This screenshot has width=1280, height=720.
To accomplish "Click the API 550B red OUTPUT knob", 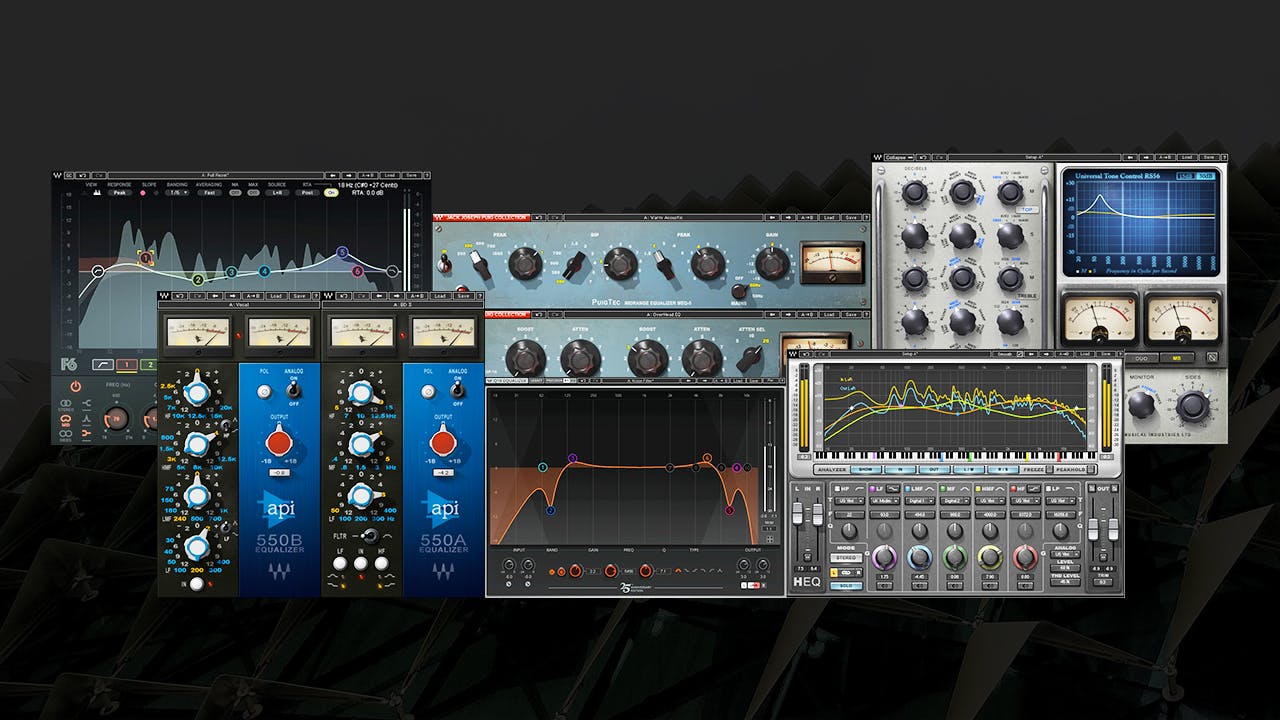I will click(279, 444).
